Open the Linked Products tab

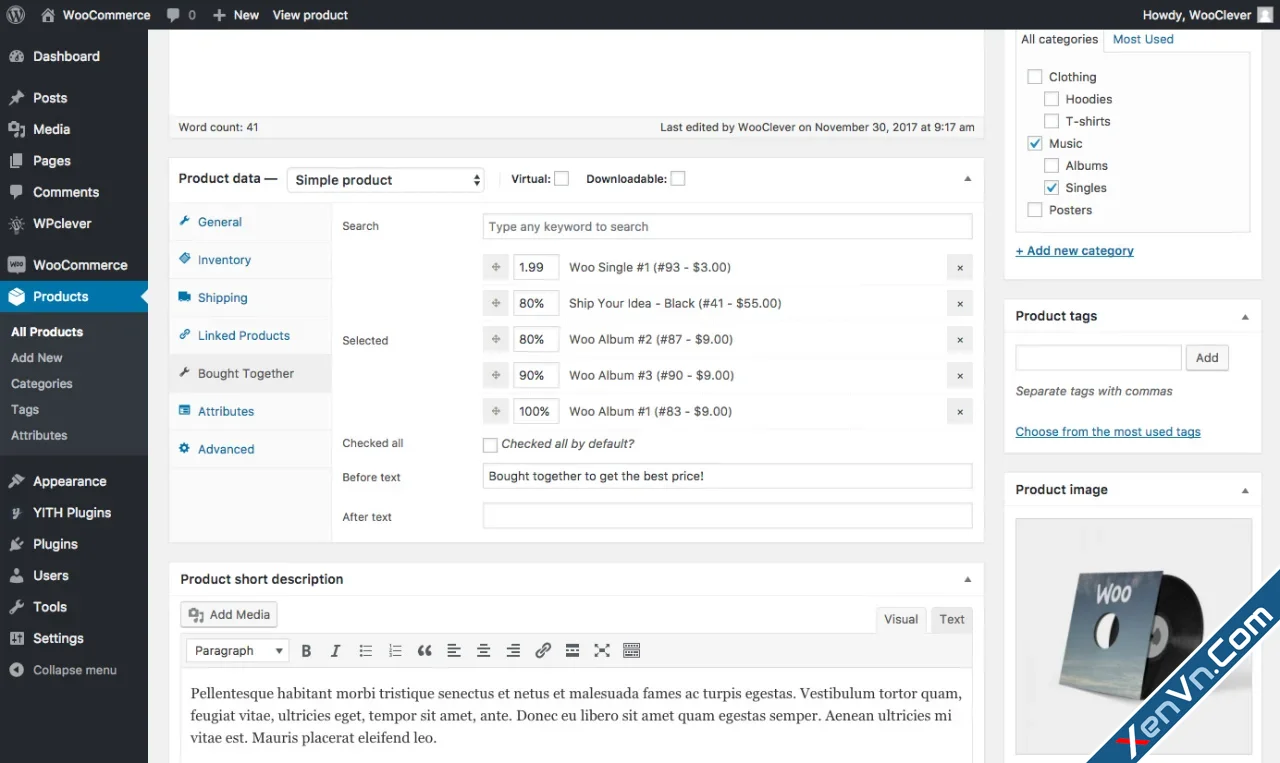[x=243, y=336]
